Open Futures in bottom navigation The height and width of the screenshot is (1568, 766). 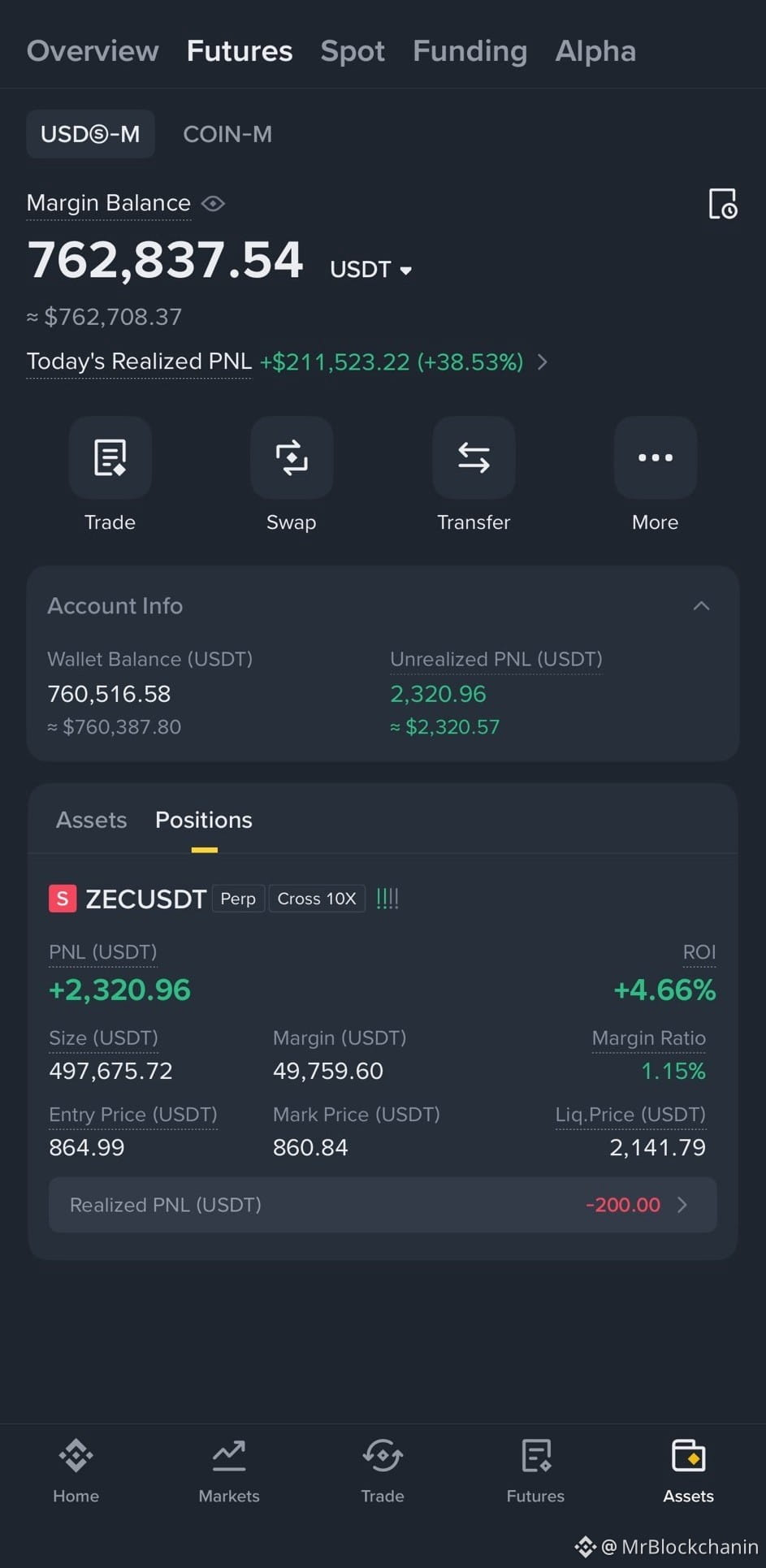click(x=535, y=1471)
